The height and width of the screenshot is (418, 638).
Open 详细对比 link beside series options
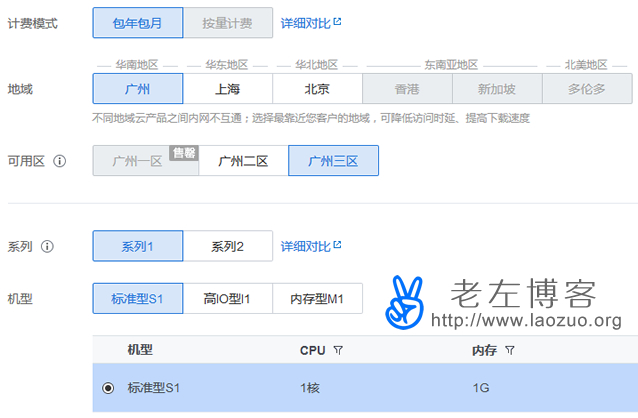point(311,246)
